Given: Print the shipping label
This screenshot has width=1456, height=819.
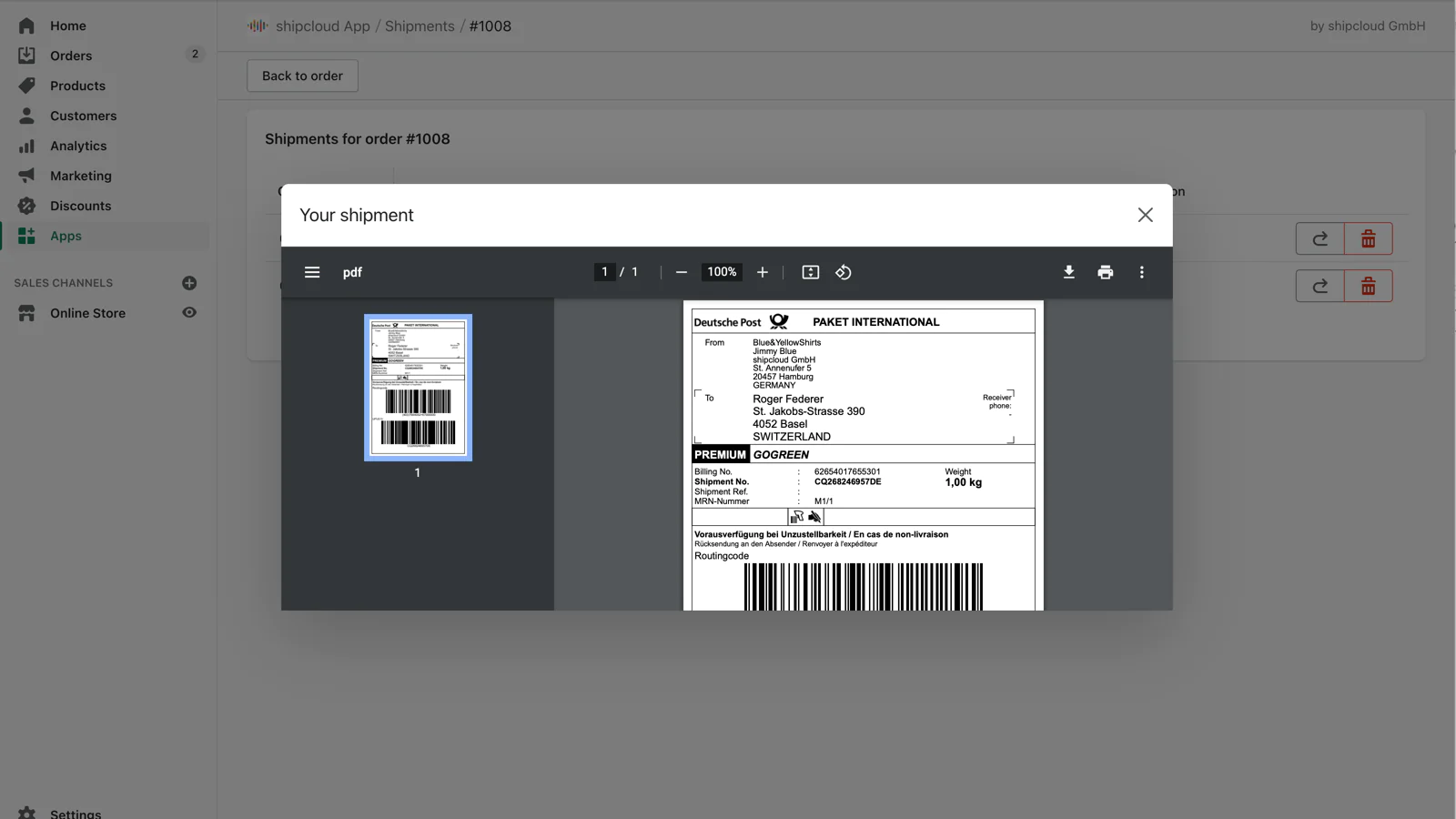Looking at the screenshot, I should (1105, 272).
